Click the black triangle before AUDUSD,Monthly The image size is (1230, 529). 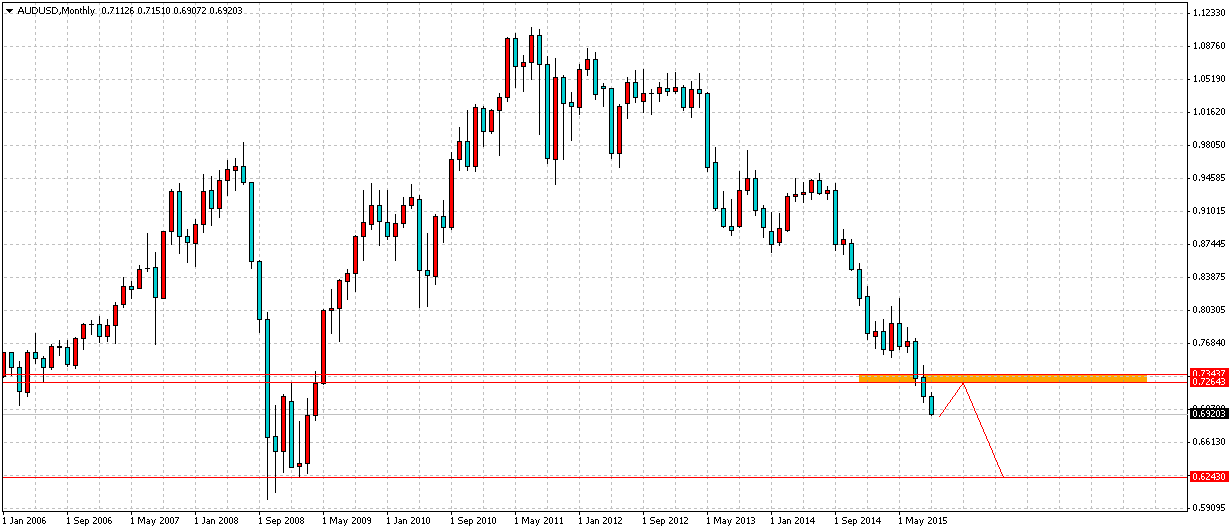pos(7,10)
